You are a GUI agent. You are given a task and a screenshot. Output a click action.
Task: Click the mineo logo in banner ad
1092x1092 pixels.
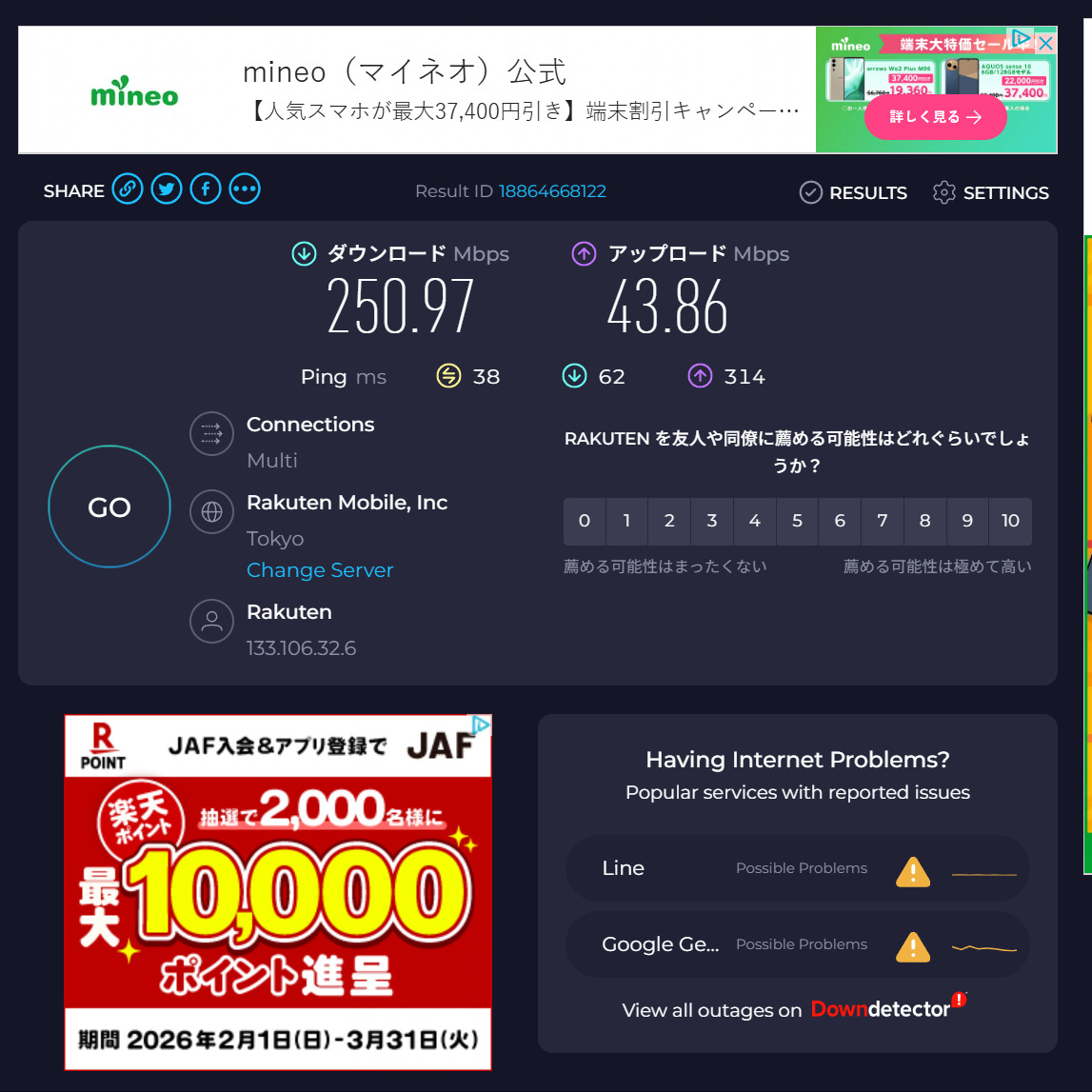click(134, 91)
